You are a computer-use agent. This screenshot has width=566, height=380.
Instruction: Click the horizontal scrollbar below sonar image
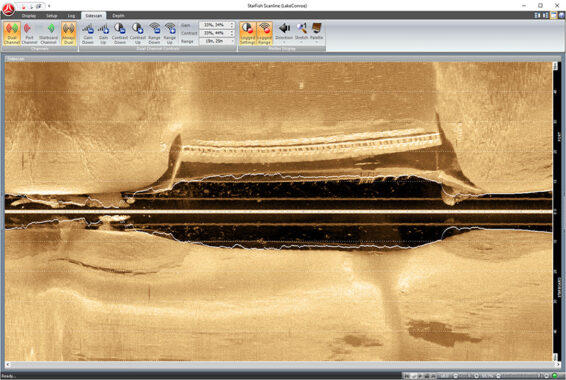[278, 364]
